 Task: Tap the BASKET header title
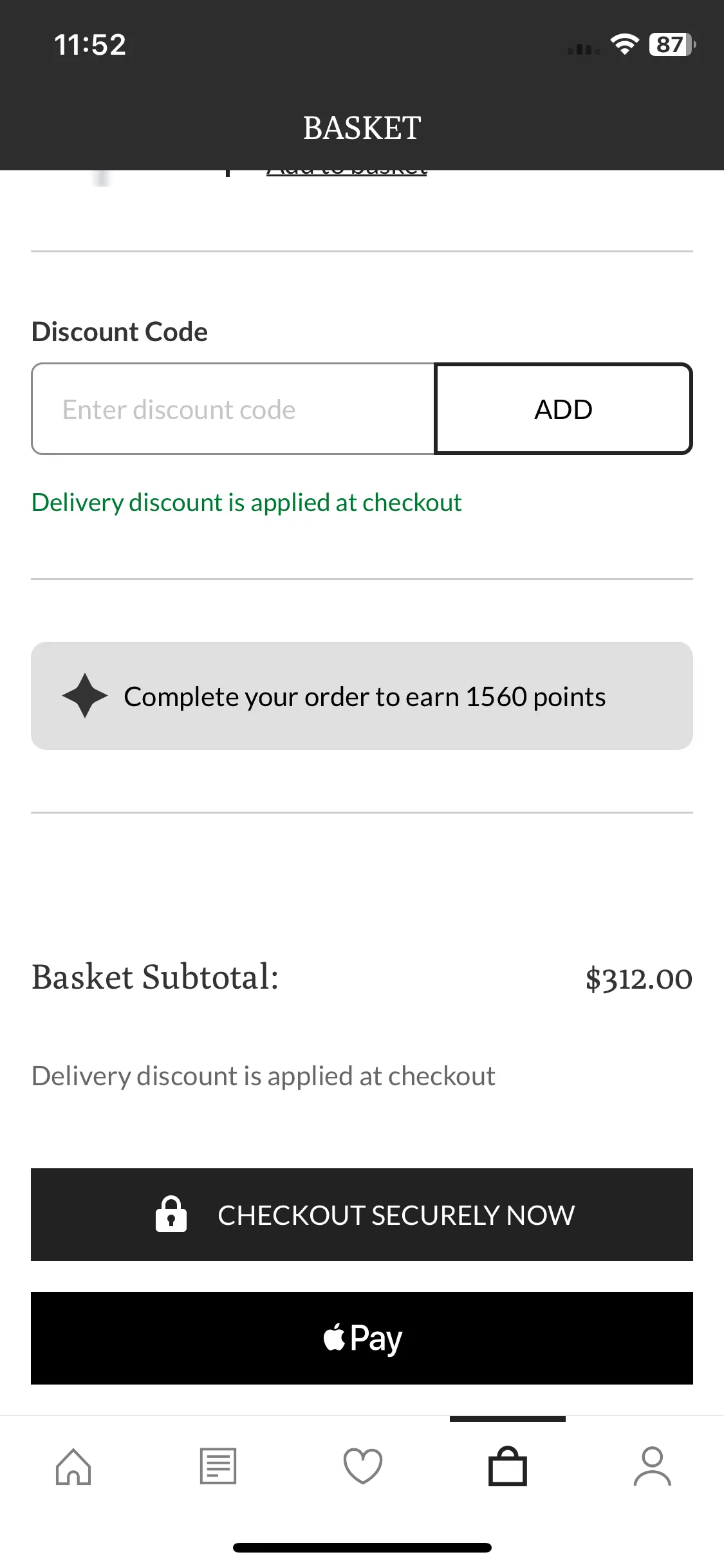pyautogui.click(x=362, y=128)
